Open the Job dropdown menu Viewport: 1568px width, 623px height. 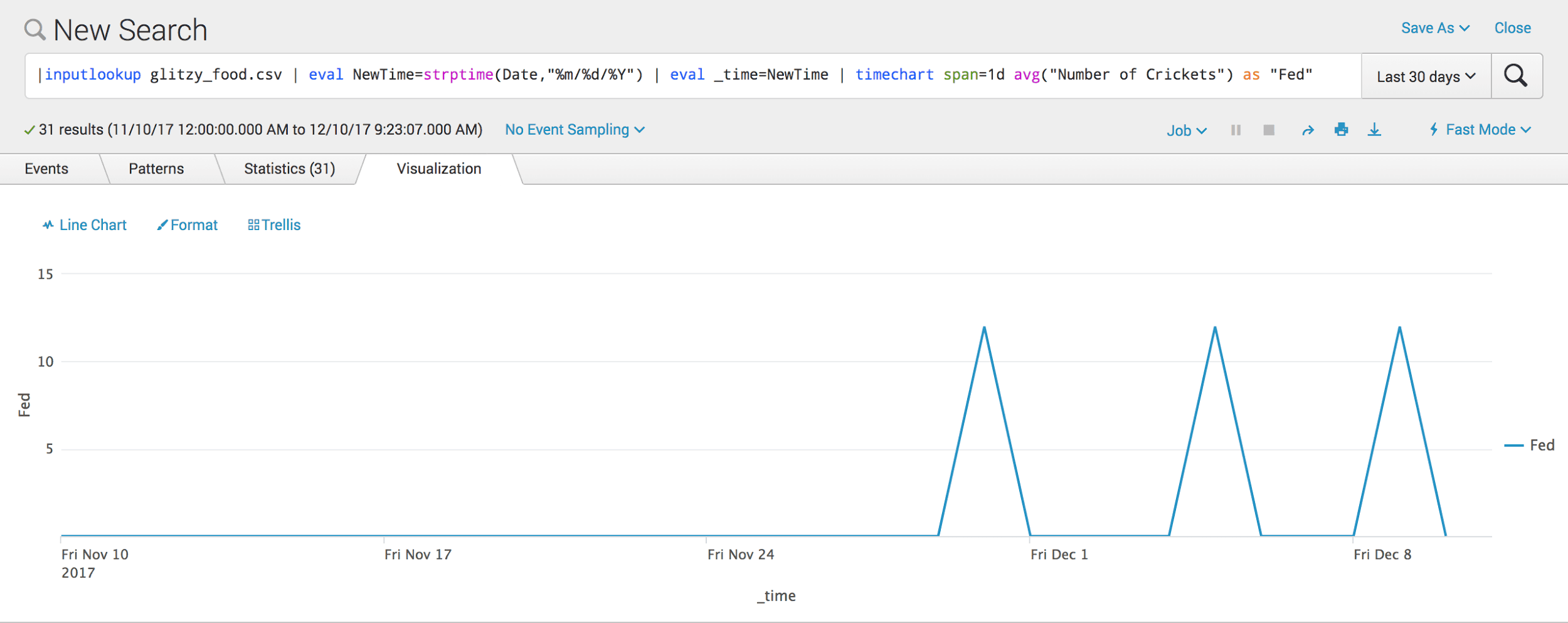tap(1186, 130)
